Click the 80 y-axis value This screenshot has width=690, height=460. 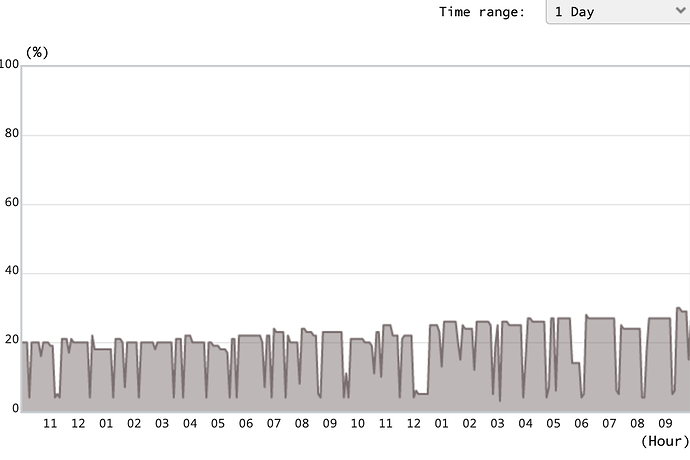12,133
